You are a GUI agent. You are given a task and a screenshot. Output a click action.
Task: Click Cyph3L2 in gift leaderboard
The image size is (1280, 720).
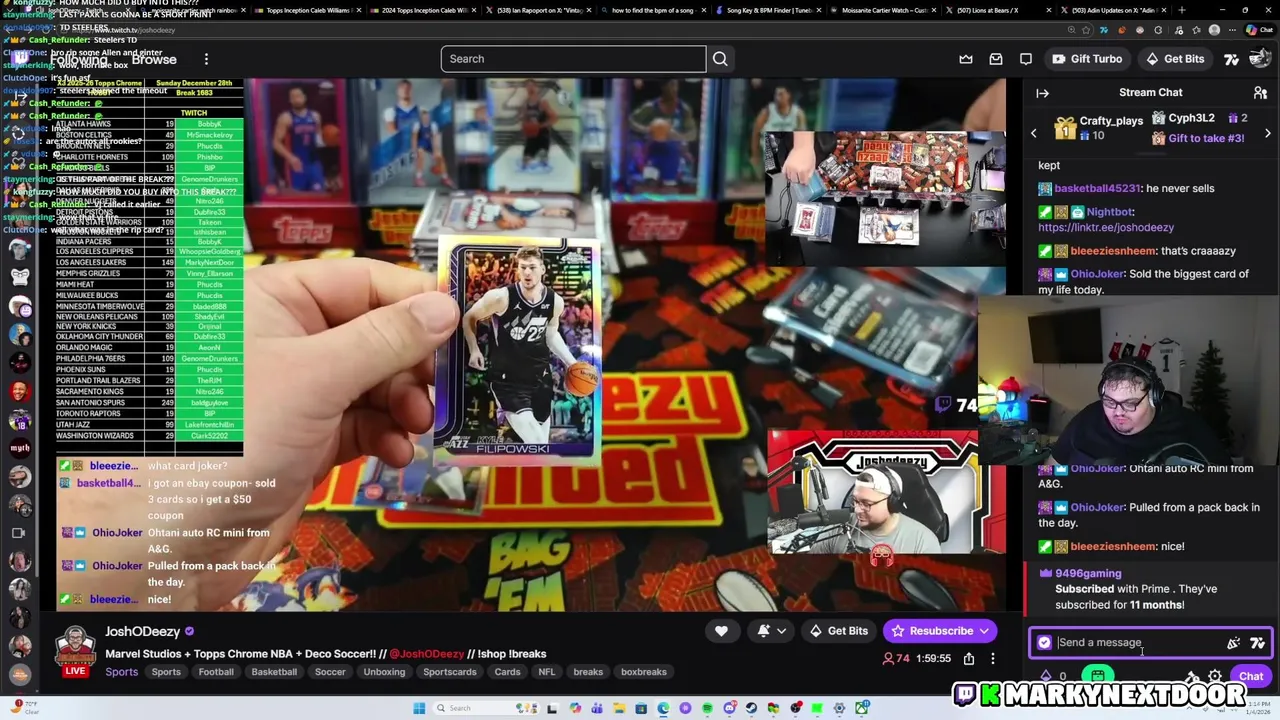pos(1191,118)
